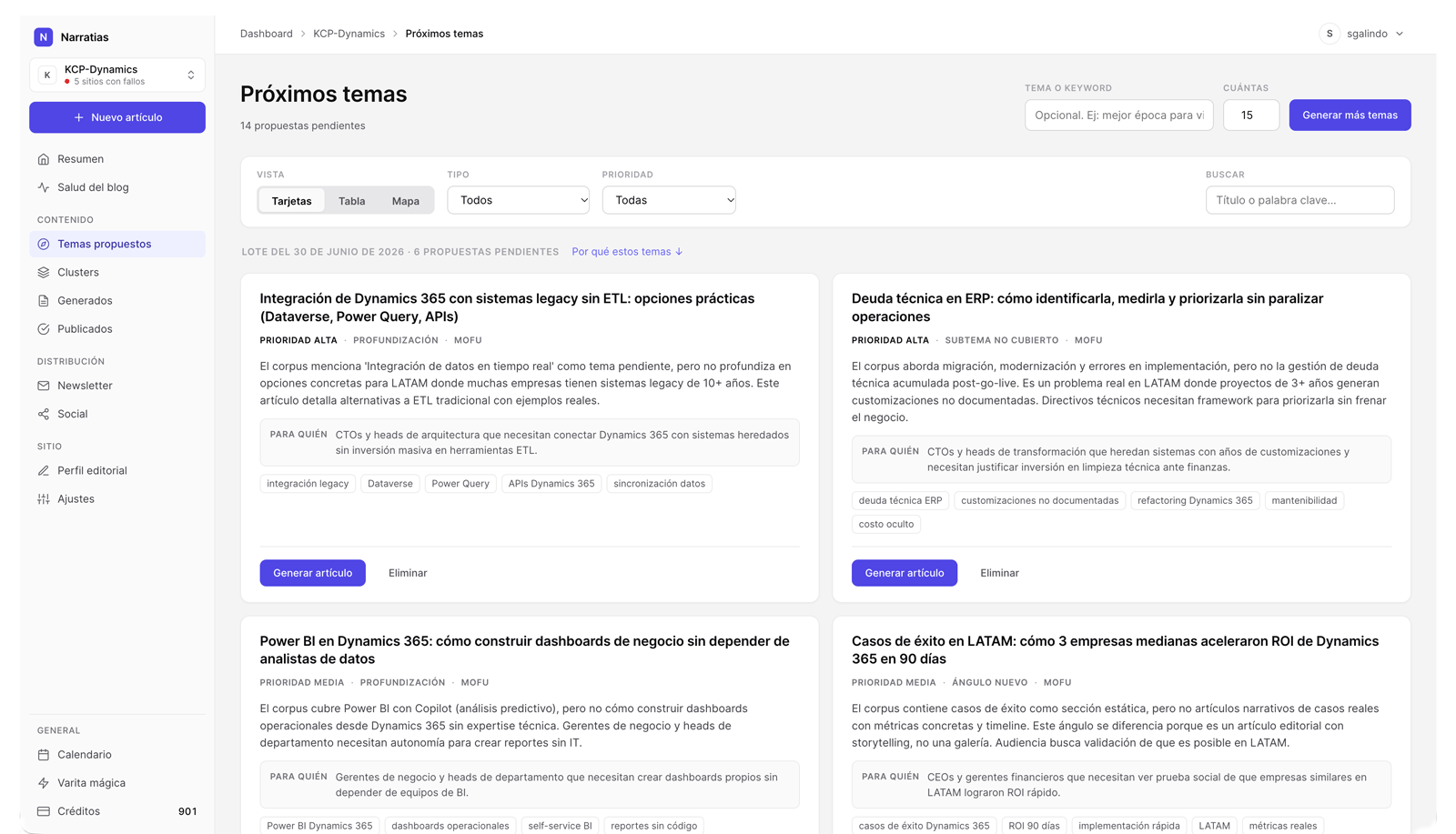Click the Newsletter envelope icon

point(44,386)
